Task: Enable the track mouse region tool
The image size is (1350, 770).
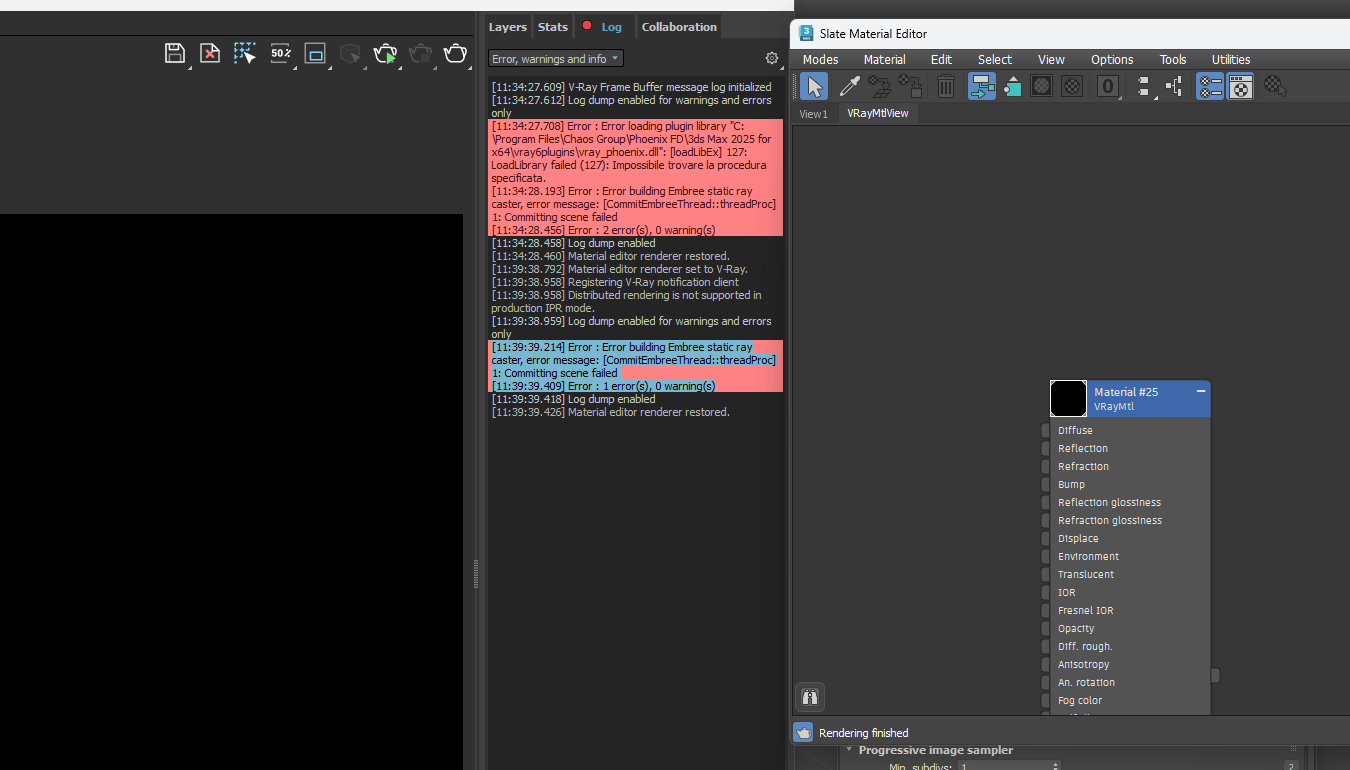Action: point(245,53)
